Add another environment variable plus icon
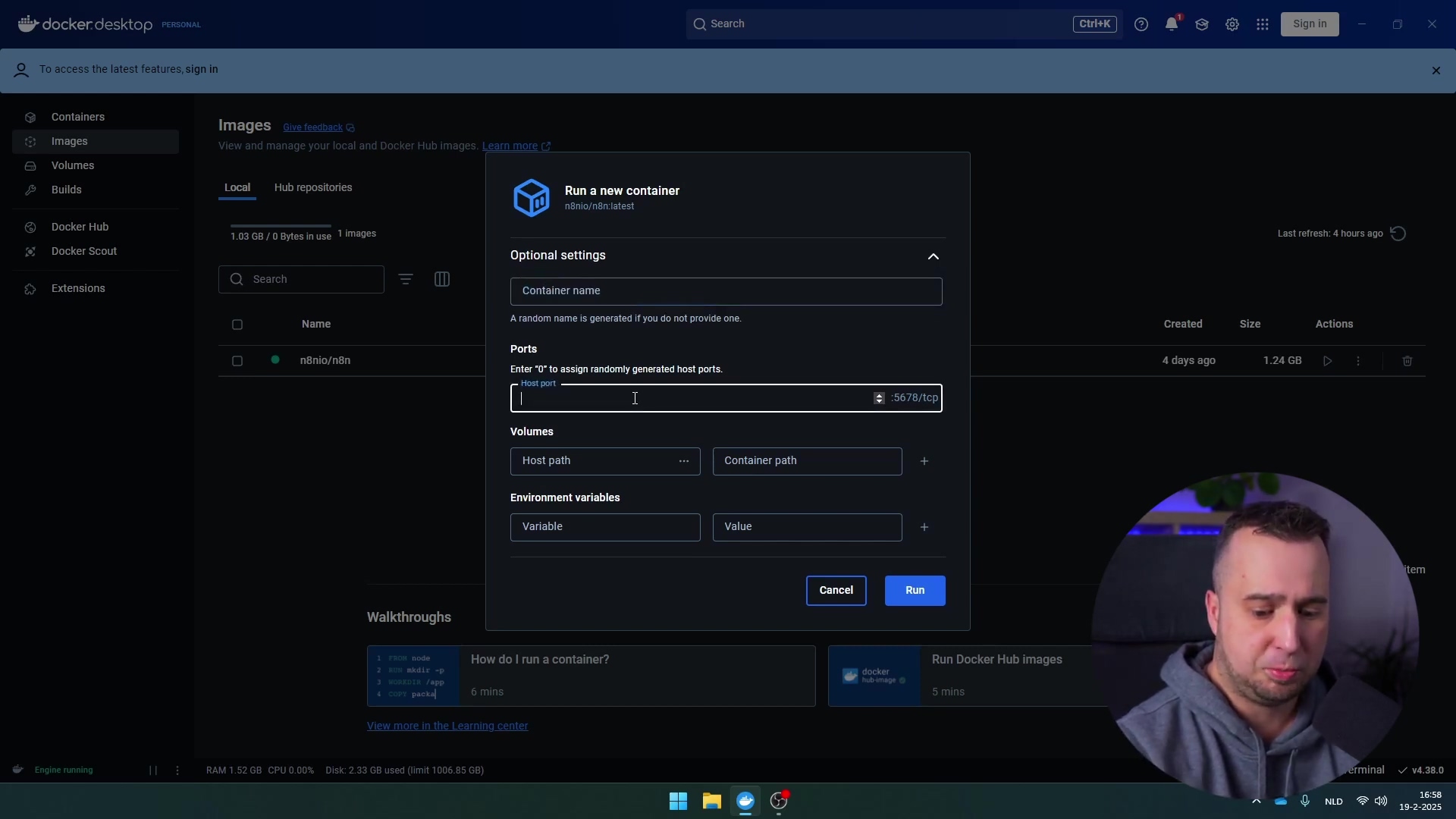The image size is (1456, 819). 924,528
